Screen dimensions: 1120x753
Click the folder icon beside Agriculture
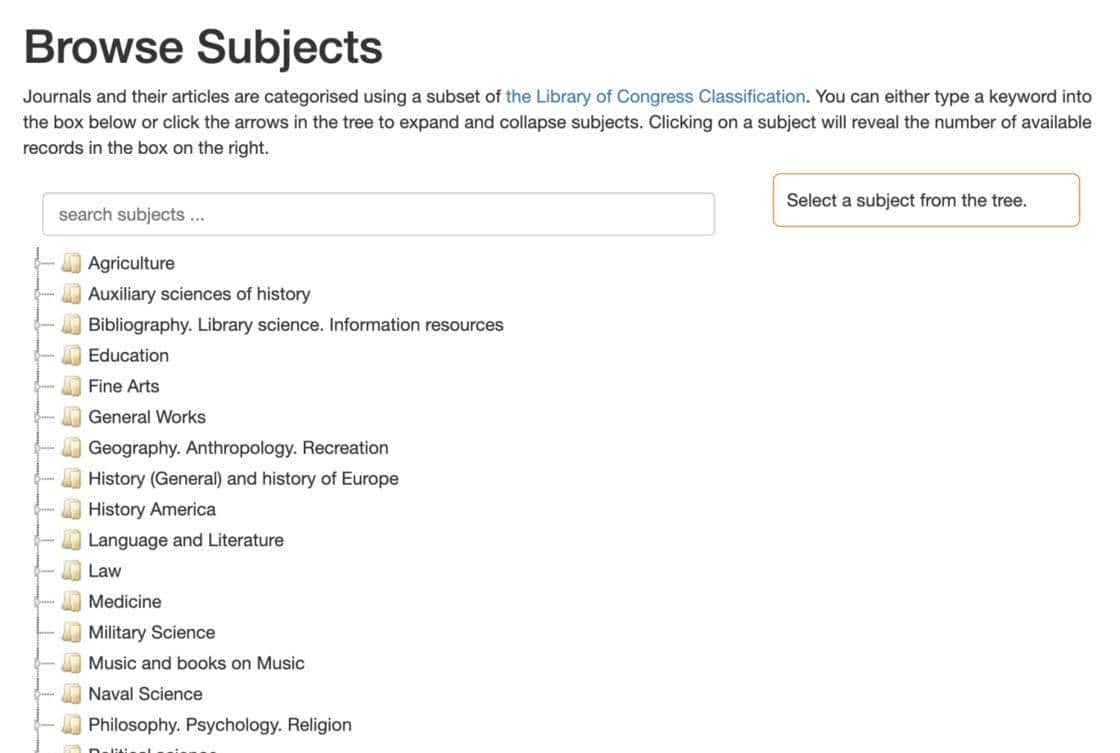(71, 263)
